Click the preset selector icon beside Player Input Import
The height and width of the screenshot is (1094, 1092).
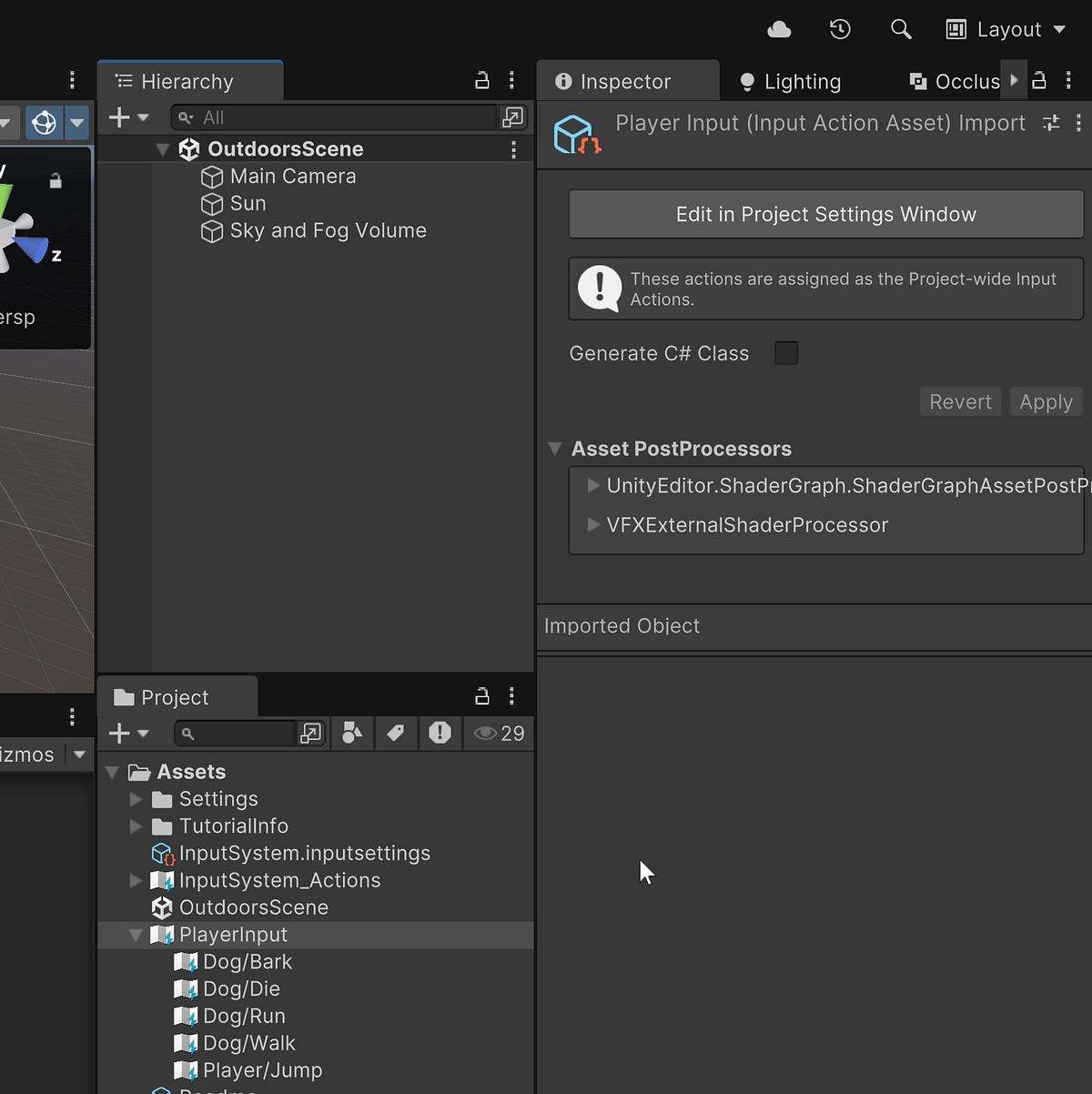pos(1051,122)
